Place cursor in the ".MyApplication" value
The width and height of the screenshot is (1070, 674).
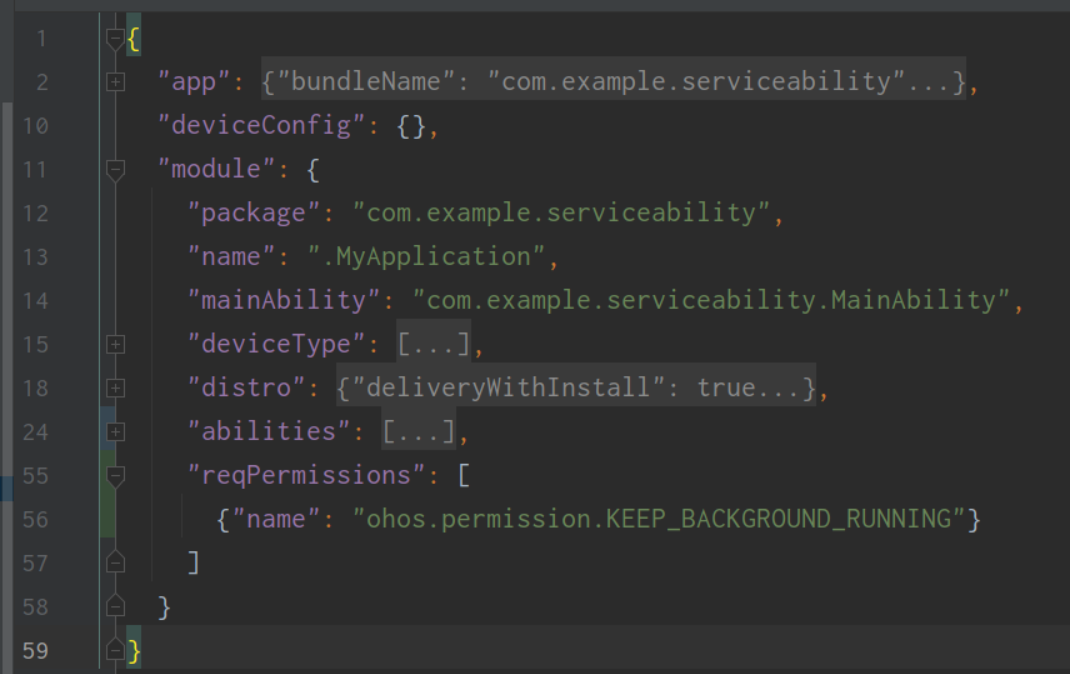point(430,256)
